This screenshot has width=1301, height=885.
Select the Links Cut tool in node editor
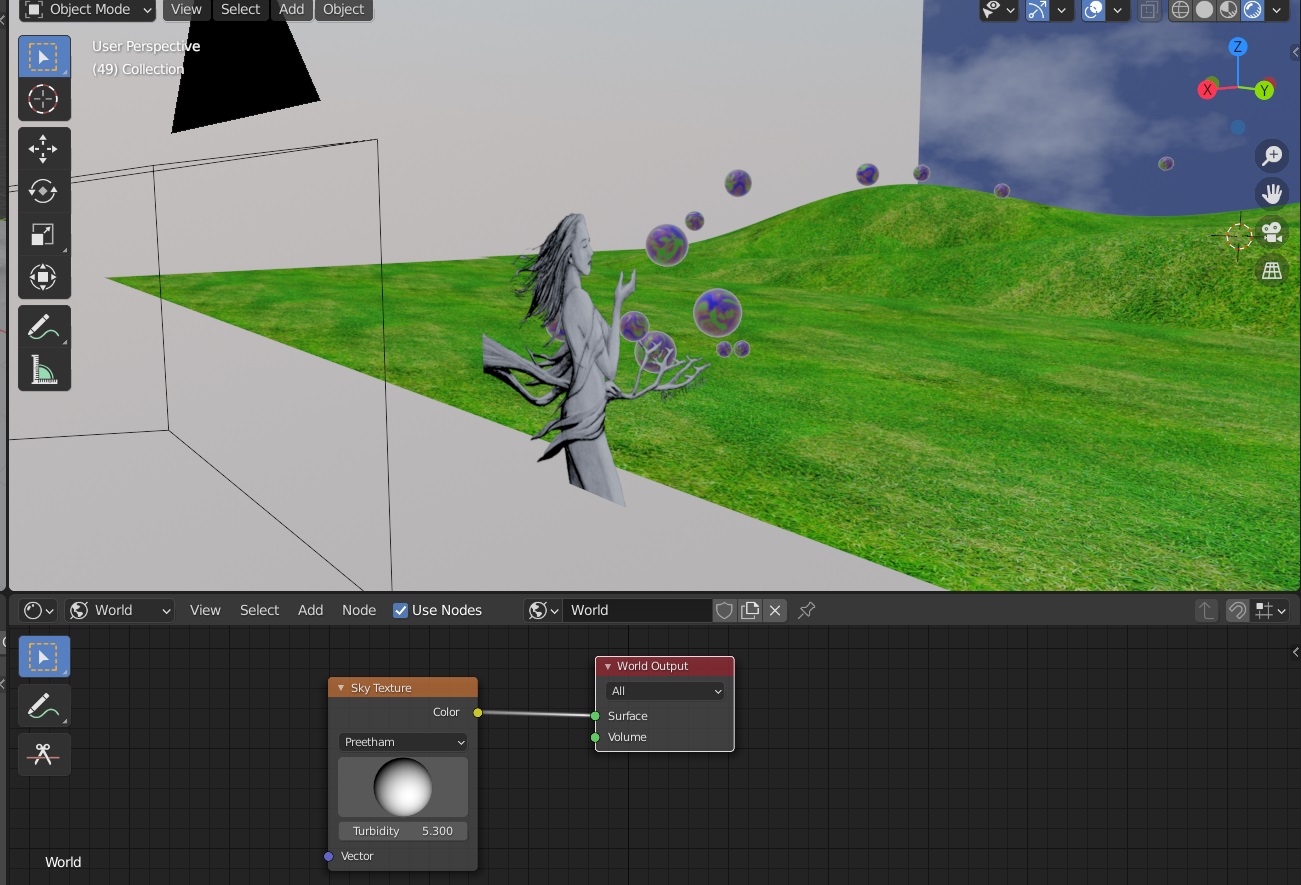click(x=44, y=754)
